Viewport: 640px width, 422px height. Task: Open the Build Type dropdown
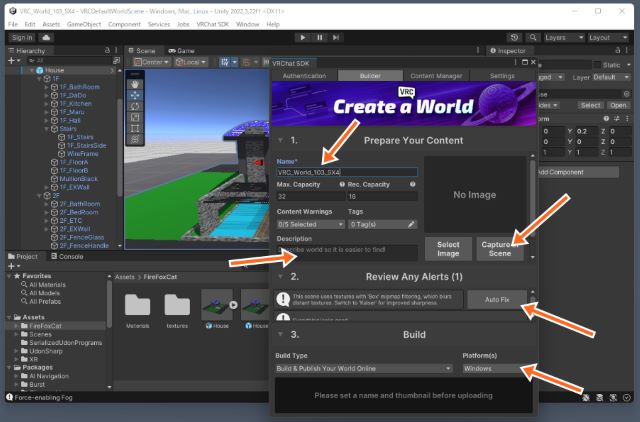(364, 369)
